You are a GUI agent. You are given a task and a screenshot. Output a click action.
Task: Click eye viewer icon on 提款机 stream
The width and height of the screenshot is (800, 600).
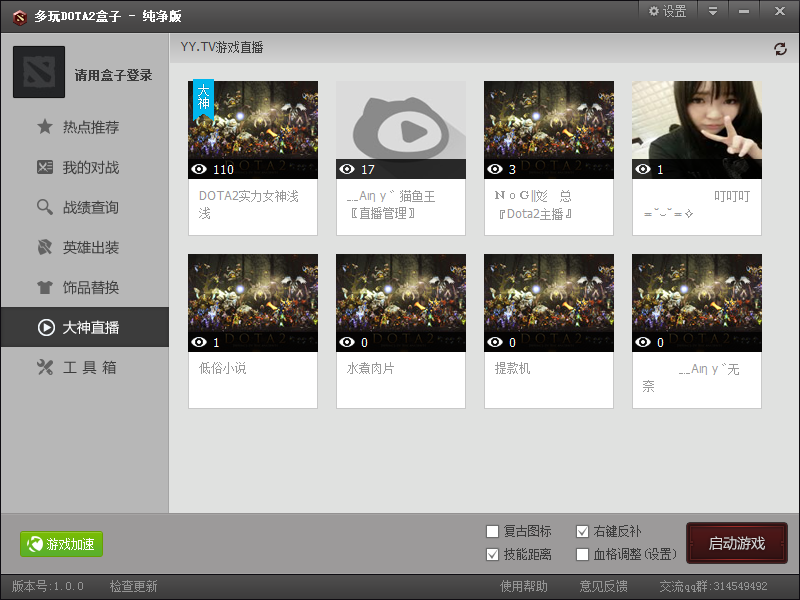click(x=495, y=342)
